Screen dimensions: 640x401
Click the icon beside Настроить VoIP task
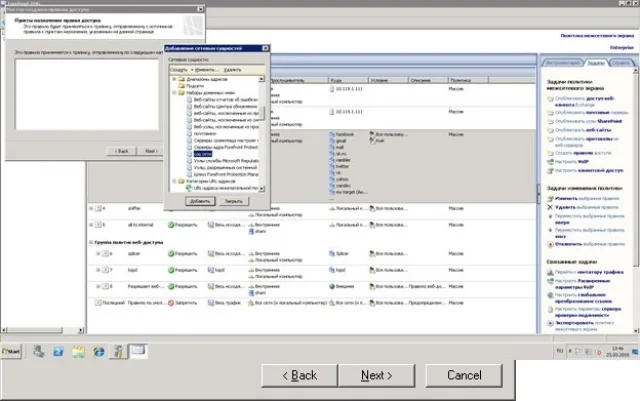click(550, 162)
